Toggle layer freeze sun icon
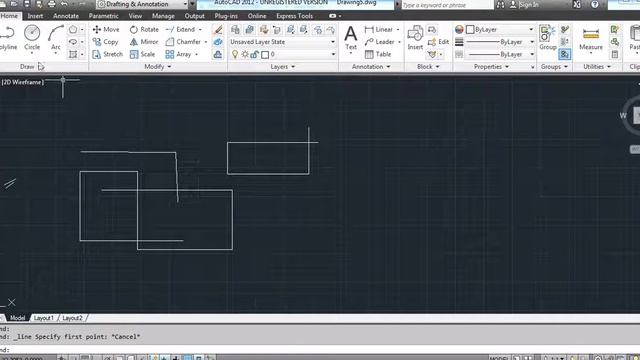This screenshot has height=360, width=640. (245, 54)
